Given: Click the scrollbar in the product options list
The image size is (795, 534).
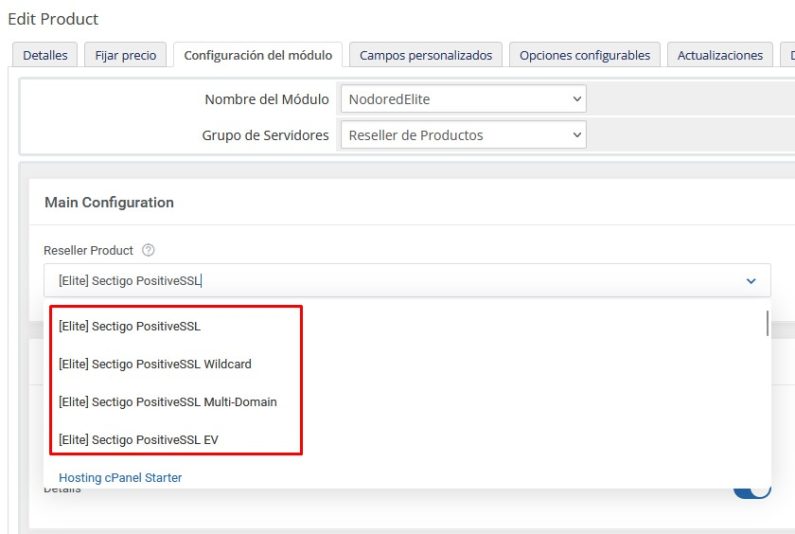Looking at the screenshot, I should click(767, 325).
